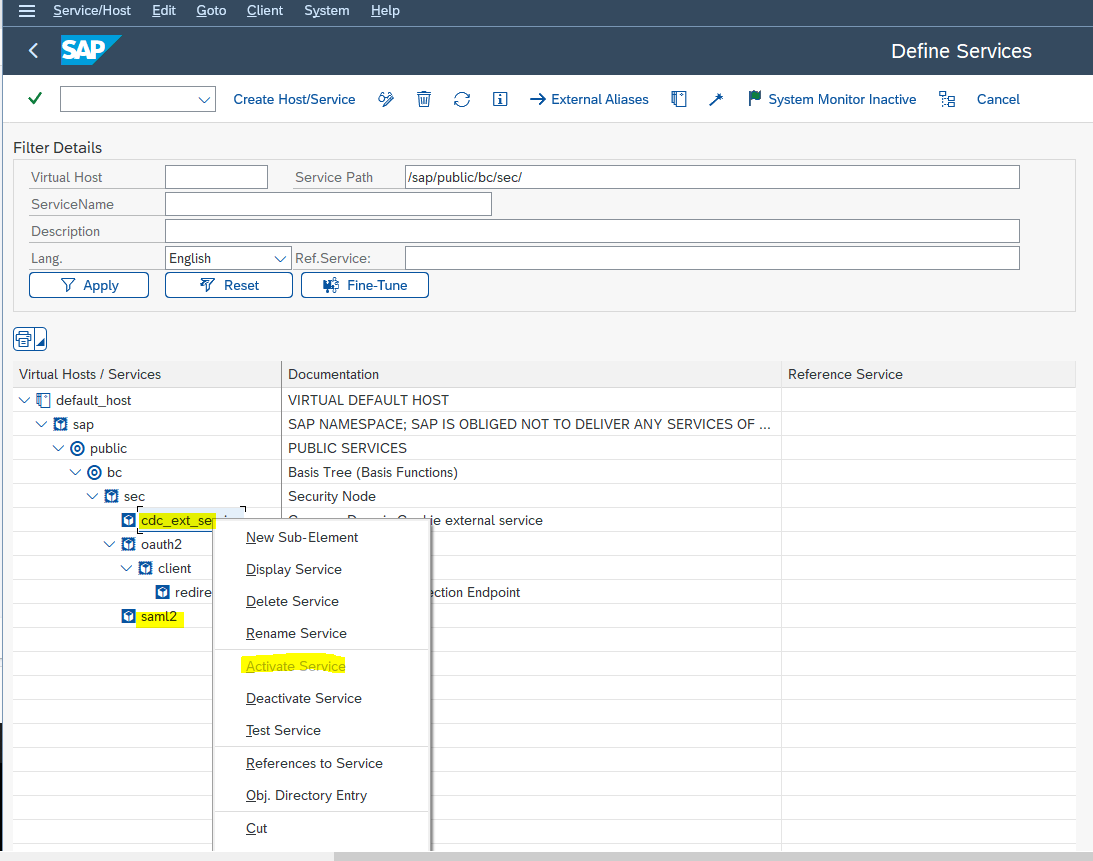Select the saml2 tree item
The width and height of the screenshot is (1093, 861).
[x=159, y=616]
